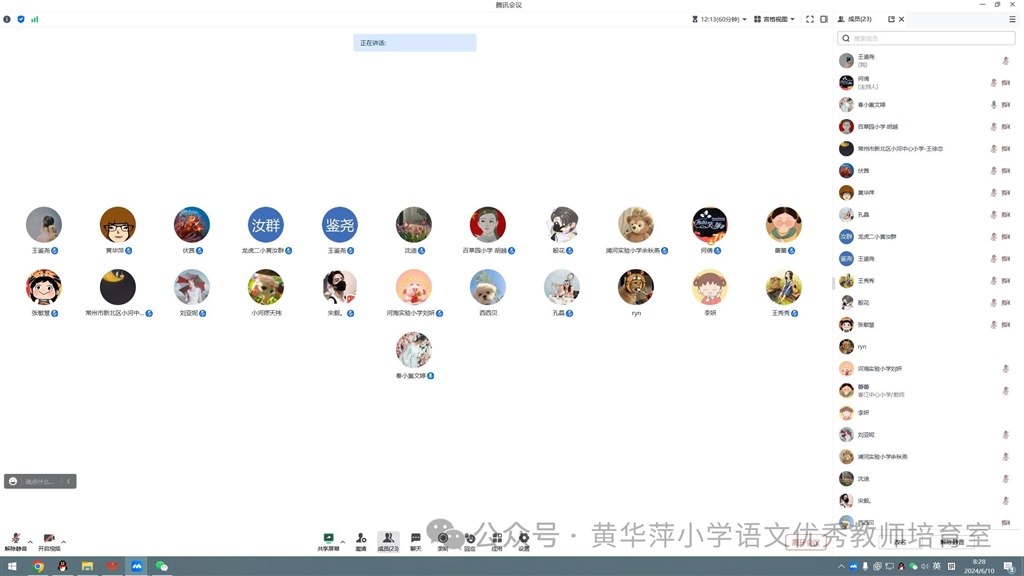Select the 汝群 avatar tile in grid

pyautogui.click(x=266, y=225)
